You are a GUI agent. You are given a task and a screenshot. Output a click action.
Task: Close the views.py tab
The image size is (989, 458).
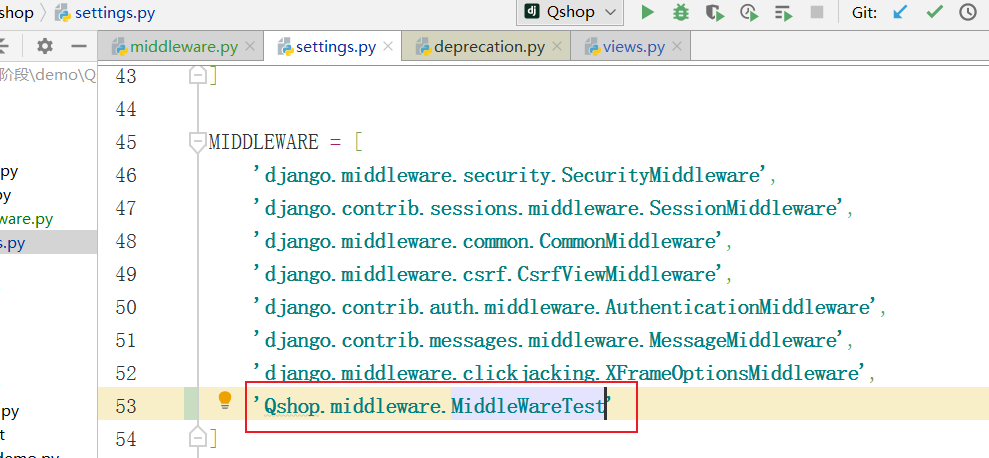(677, 46)
